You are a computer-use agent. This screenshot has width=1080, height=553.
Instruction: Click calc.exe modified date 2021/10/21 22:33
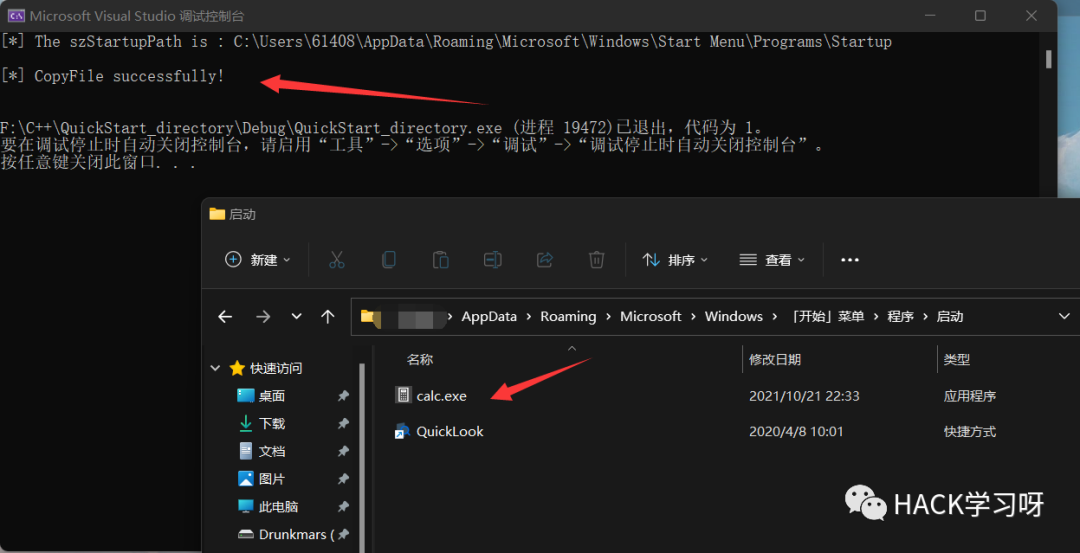(804, 396)
